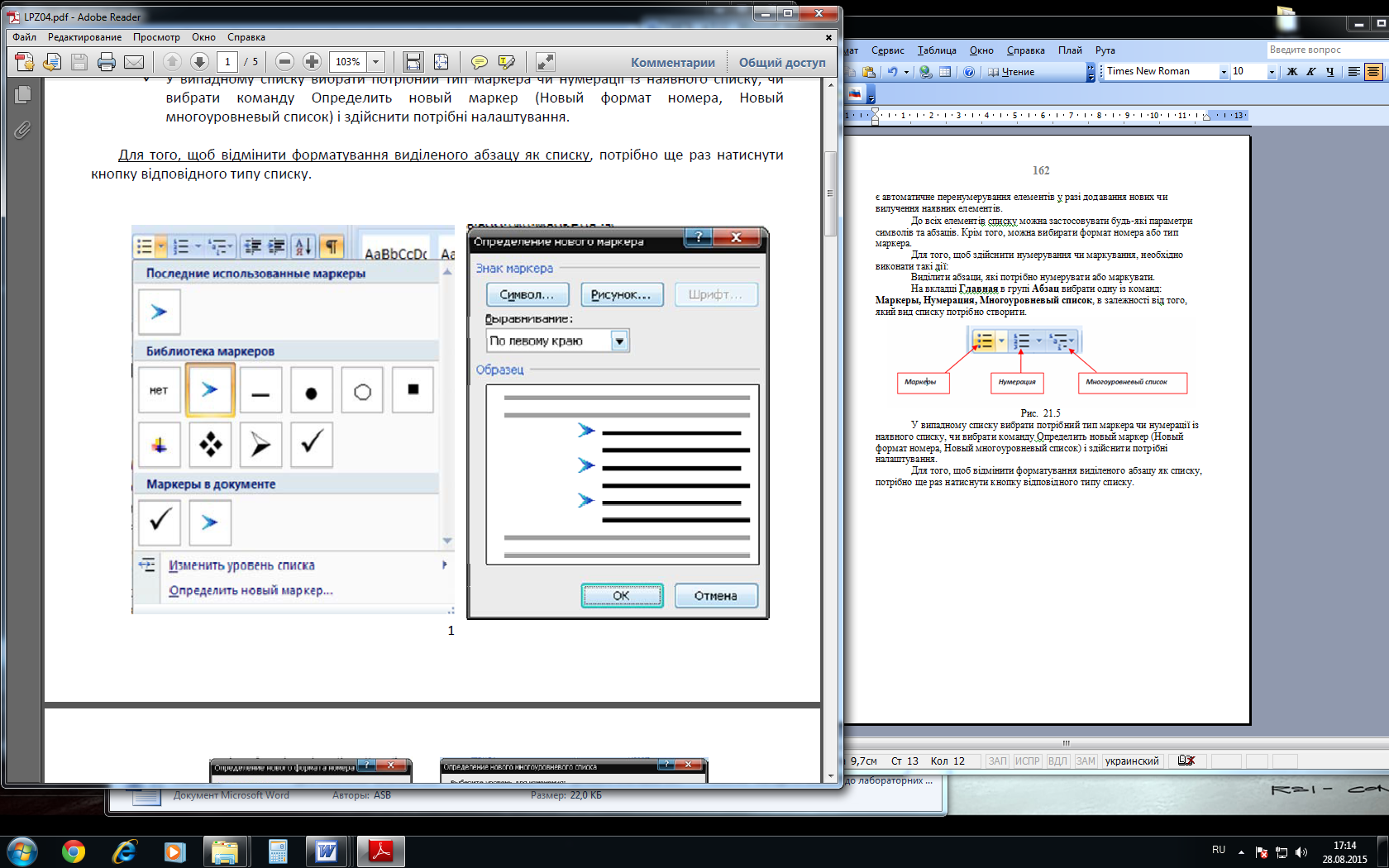Open the Общий доступ panel
This screenshot has height=868, width=1389.
pyautogui.click(x=782, y=62)
